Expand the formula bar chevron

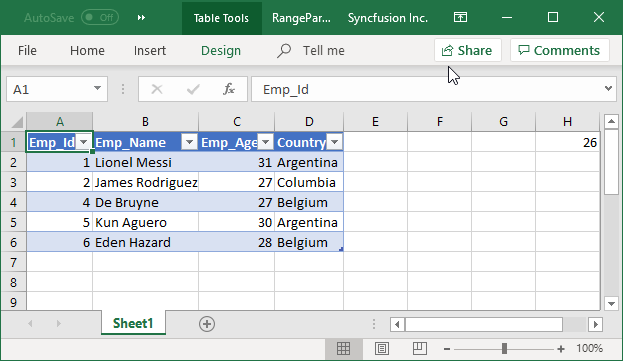click(x=608, y=89)
